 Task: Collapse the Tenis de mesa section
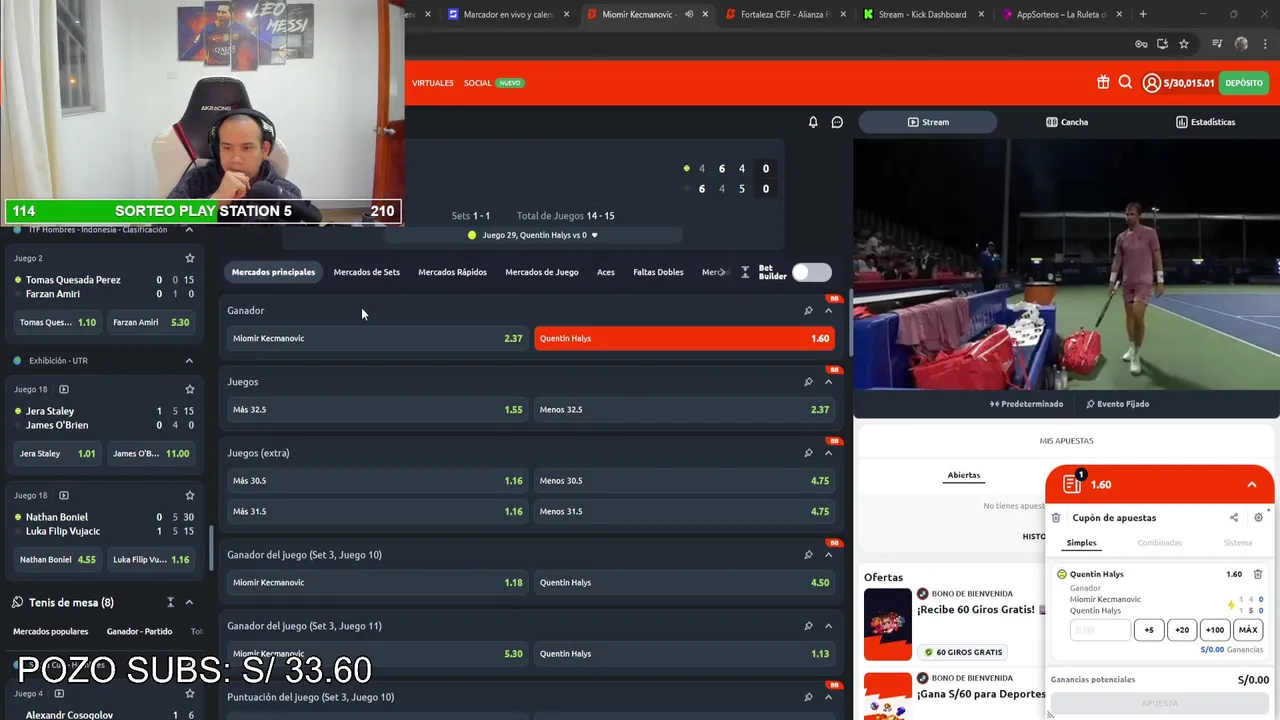[x=189, y=602]
